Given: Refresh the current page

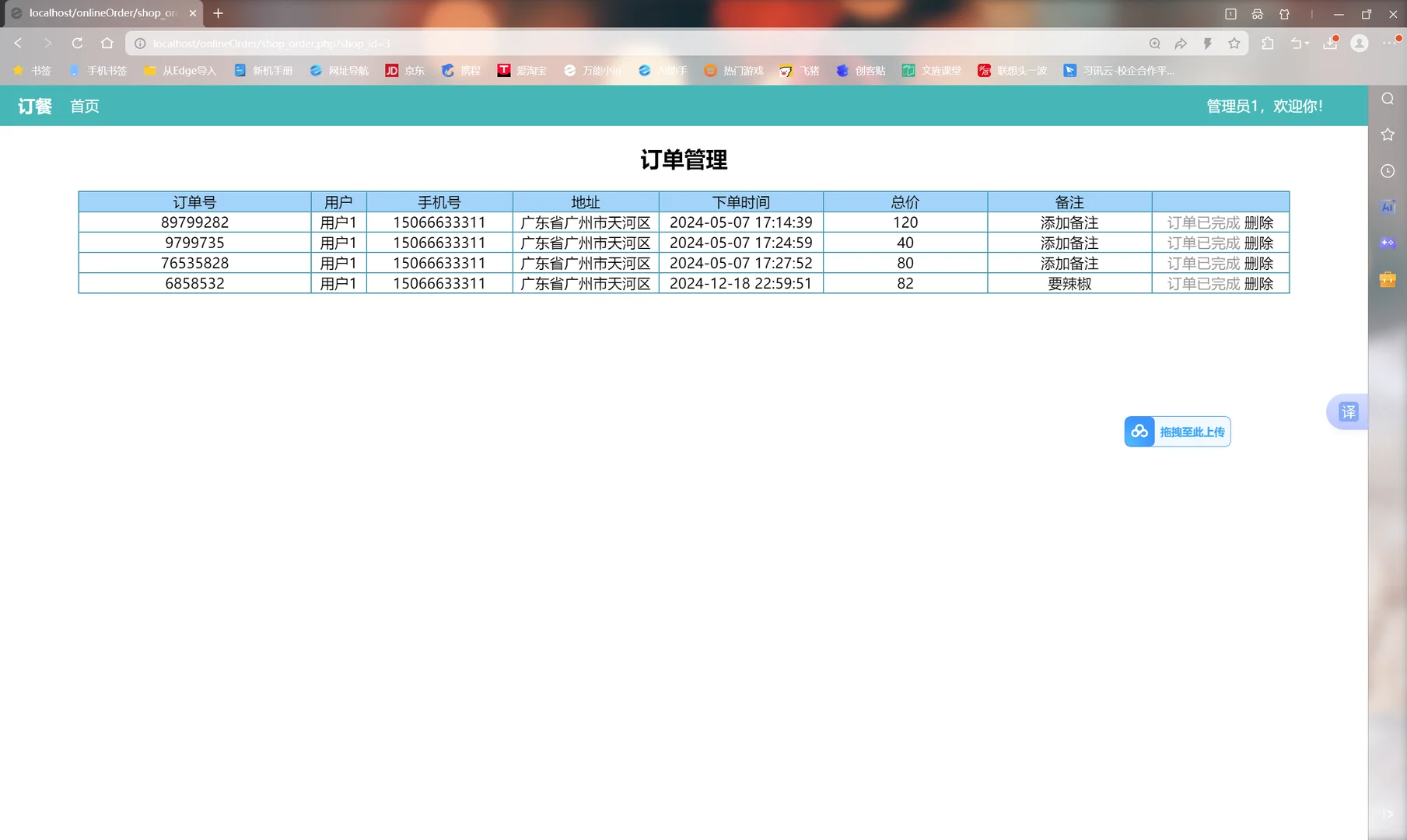Looking at the screenshot, I should click(x=76, y=43).
